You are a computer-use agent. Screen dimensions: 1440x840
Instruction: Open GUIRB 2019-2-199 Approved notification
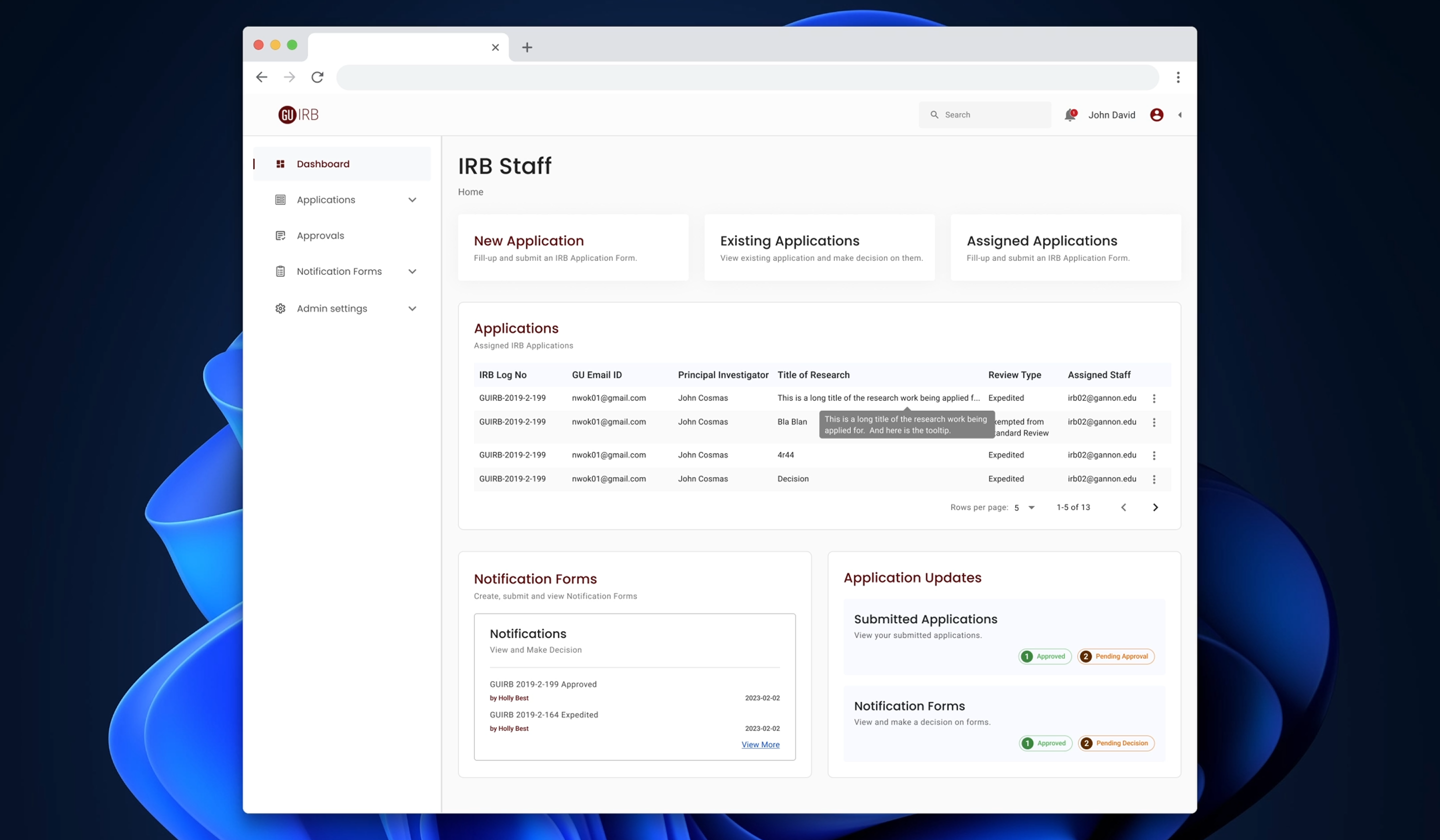tap(634, 691)
